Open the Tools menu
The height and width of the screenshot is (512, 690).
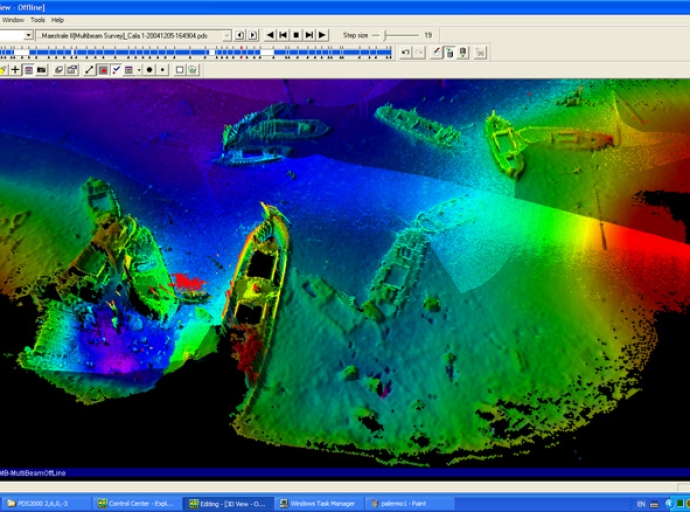[x=37, y=19]
